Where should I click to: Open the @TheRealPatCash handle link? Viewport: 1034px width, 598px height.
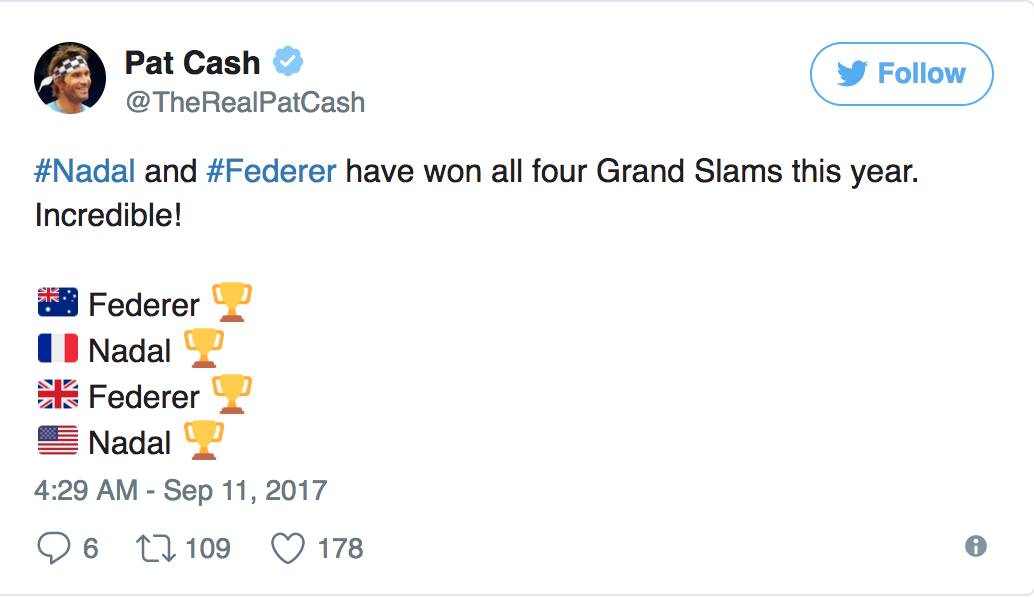coord(245,102)
